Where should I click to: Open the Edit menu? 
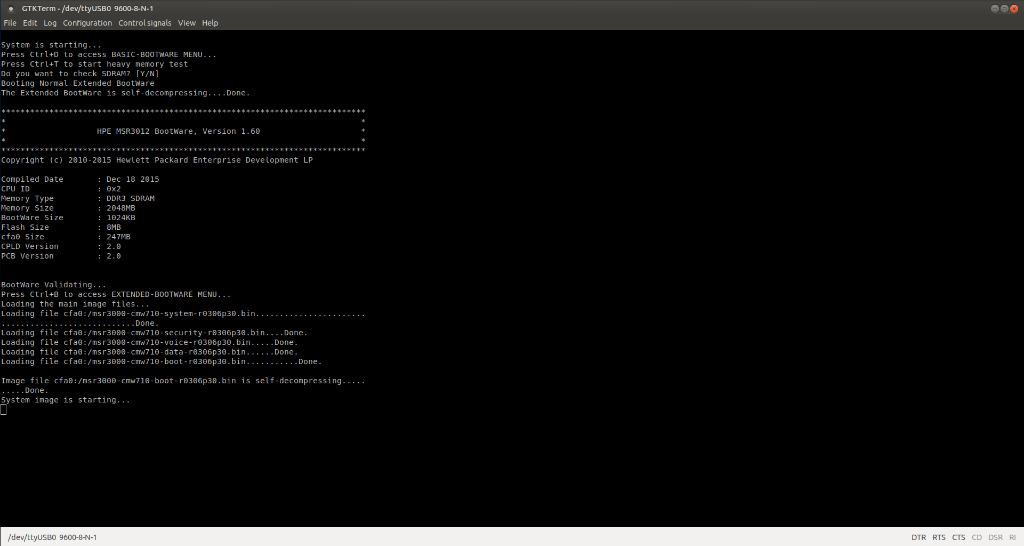coord(30,23)
